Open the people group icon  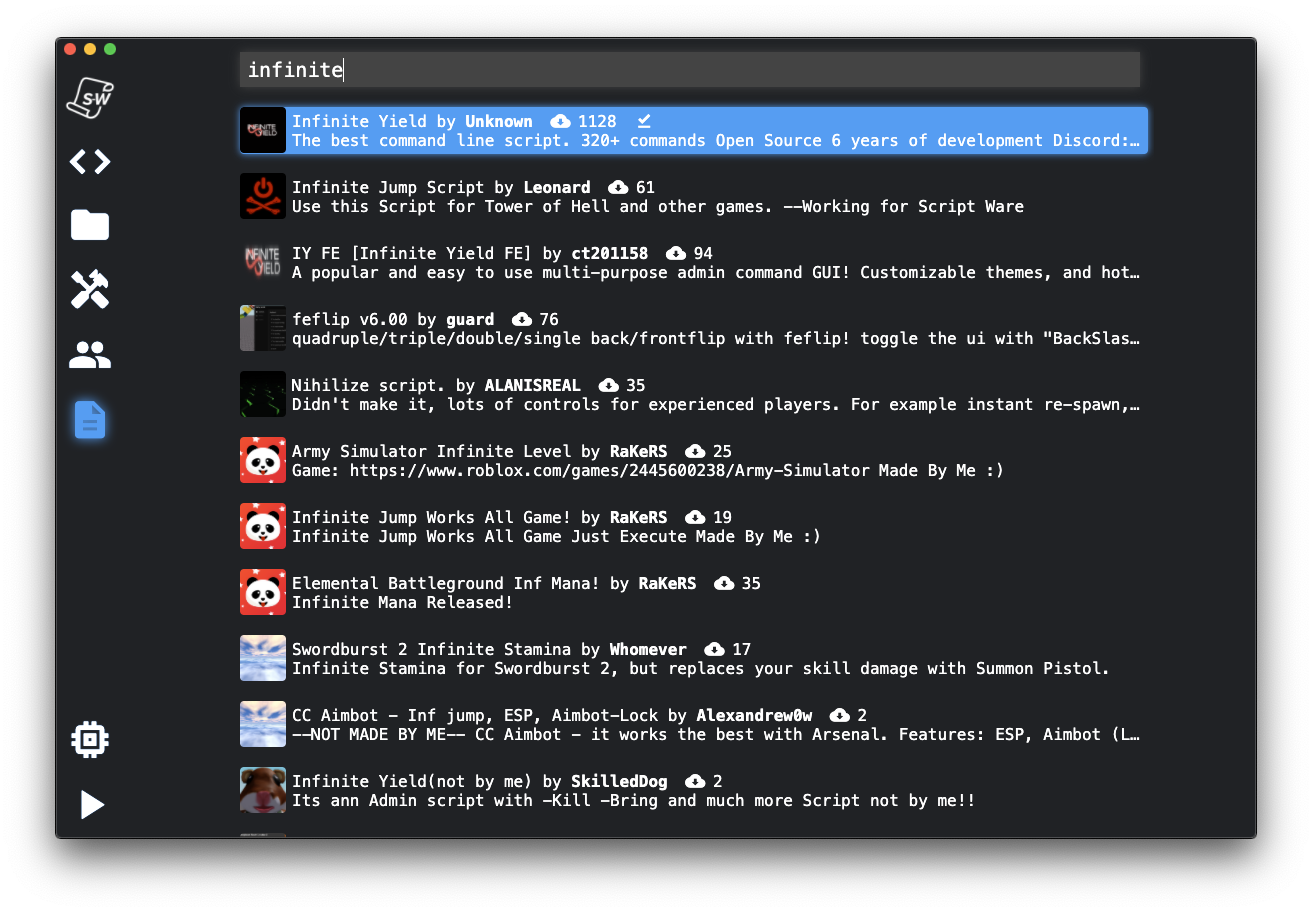(90, 355)
